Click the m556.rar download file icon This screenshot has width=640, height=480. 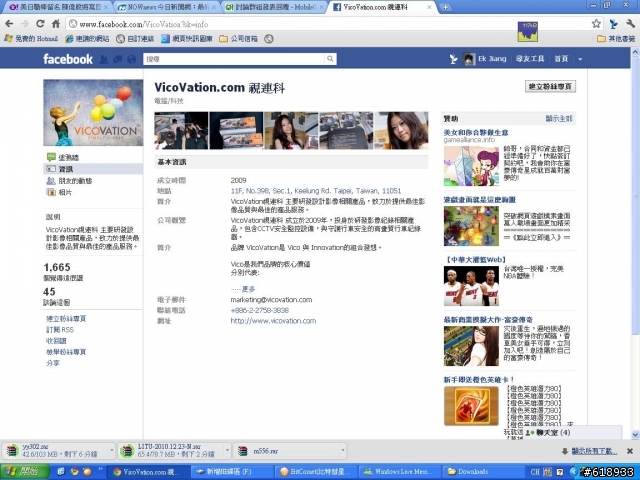coord(243,451)
